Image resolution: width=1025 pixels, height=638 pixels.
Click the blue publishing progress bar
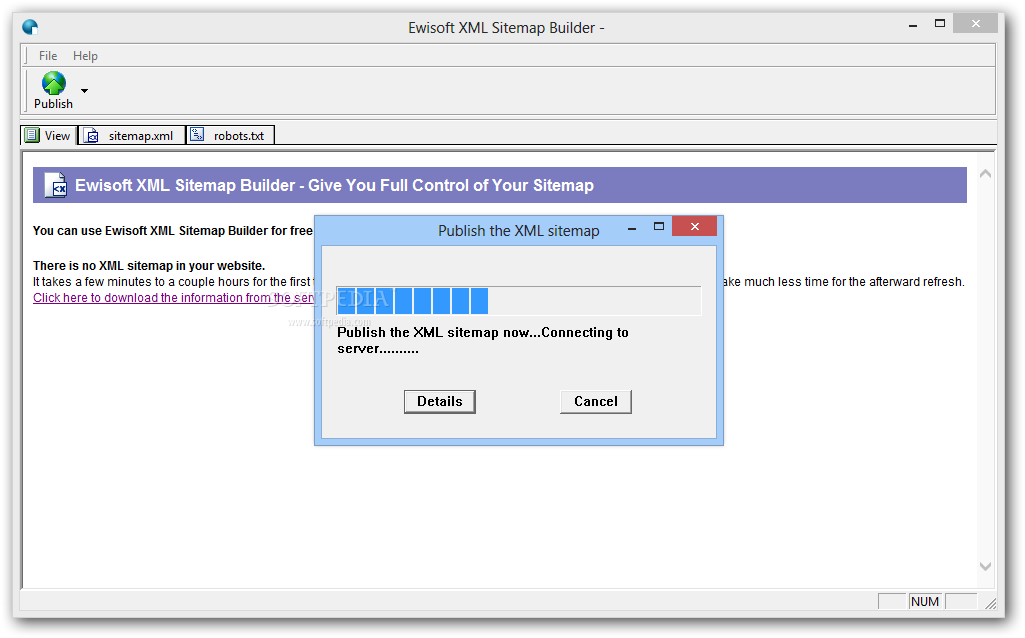[x=518, y=301]
